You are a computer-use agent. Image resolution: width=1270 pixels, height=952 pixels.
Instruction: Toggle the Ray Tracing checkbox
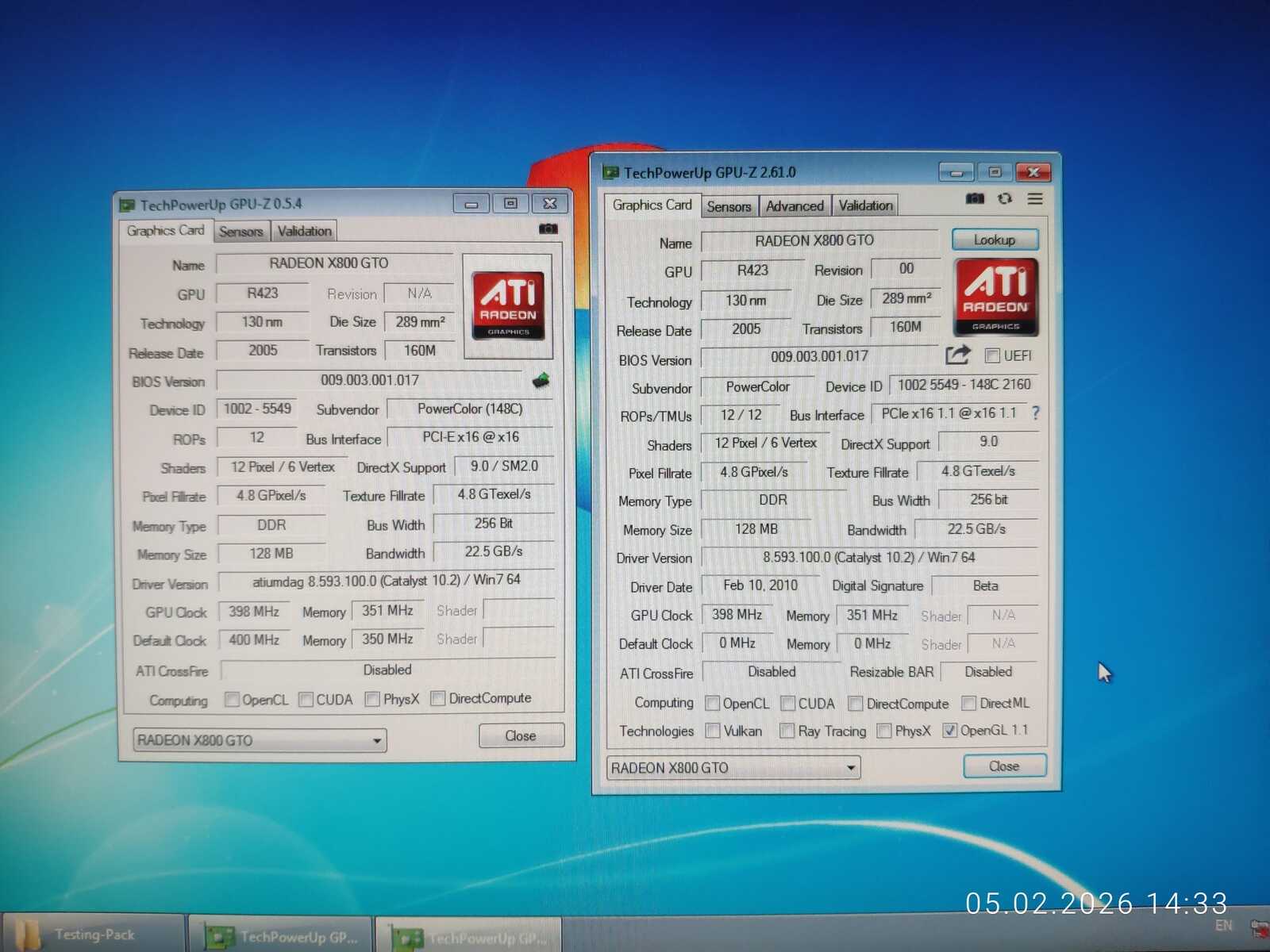pos(787,731)
